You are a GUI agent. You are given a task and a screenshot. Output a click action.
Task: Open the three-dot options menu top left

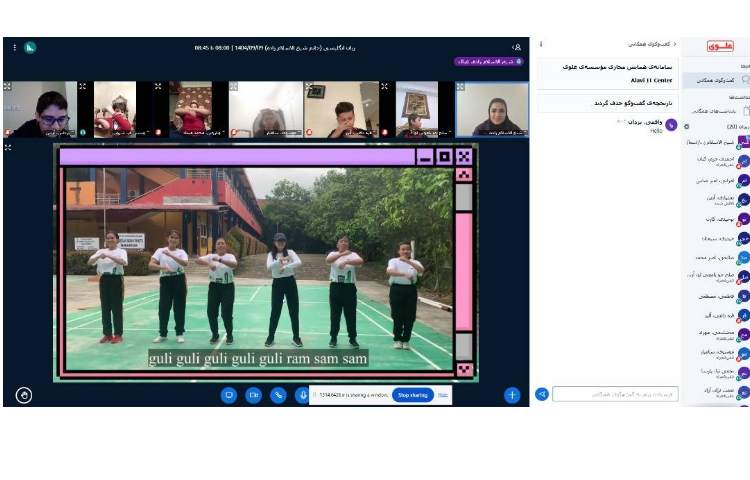14,47
